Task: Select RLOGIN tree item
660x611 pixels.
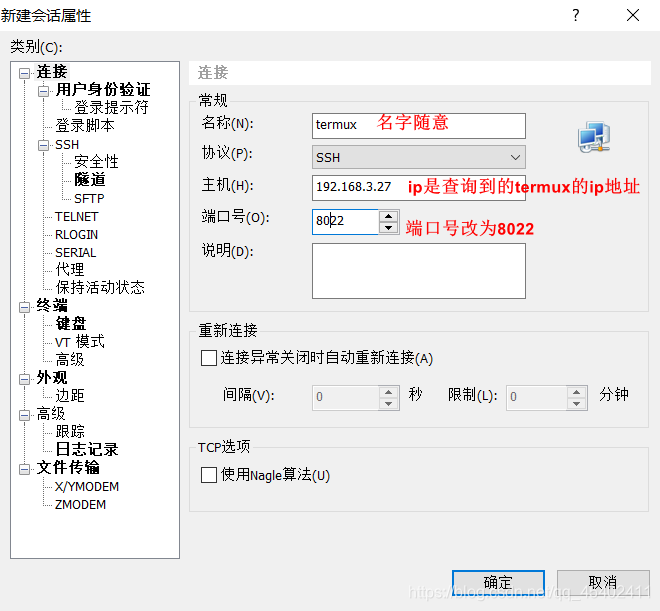Action: pos(77,235)
